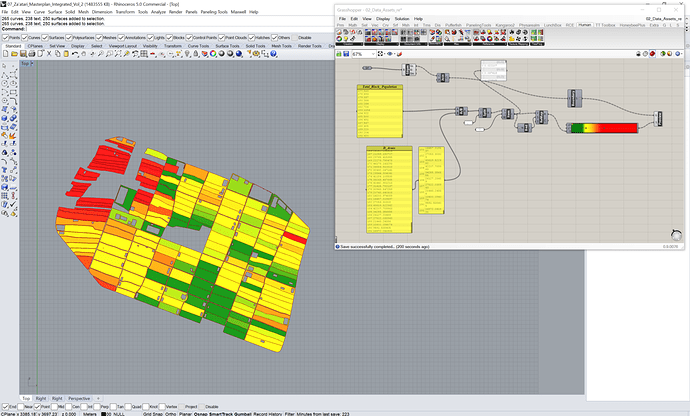Click the Undo arrow icon

tap(74, 54)
